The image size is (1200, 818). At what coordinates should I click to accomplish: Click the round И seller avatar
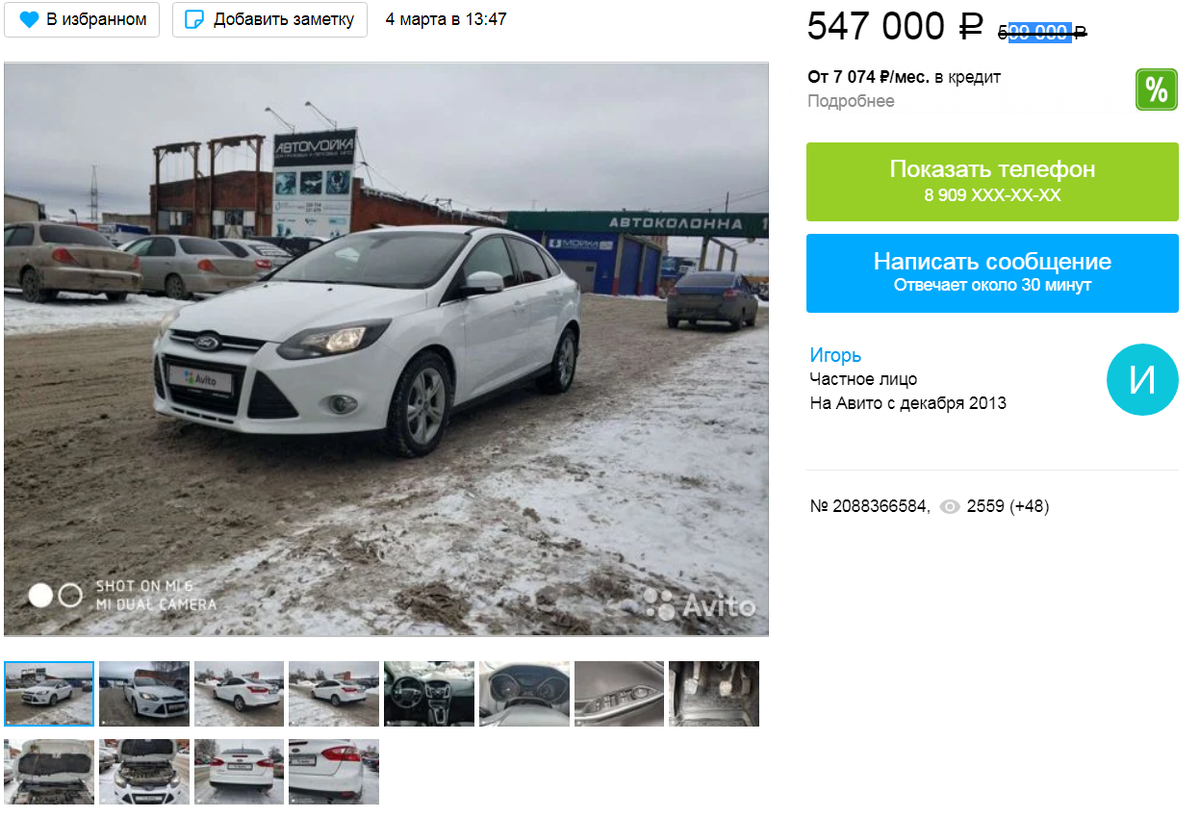point(1142,380)
